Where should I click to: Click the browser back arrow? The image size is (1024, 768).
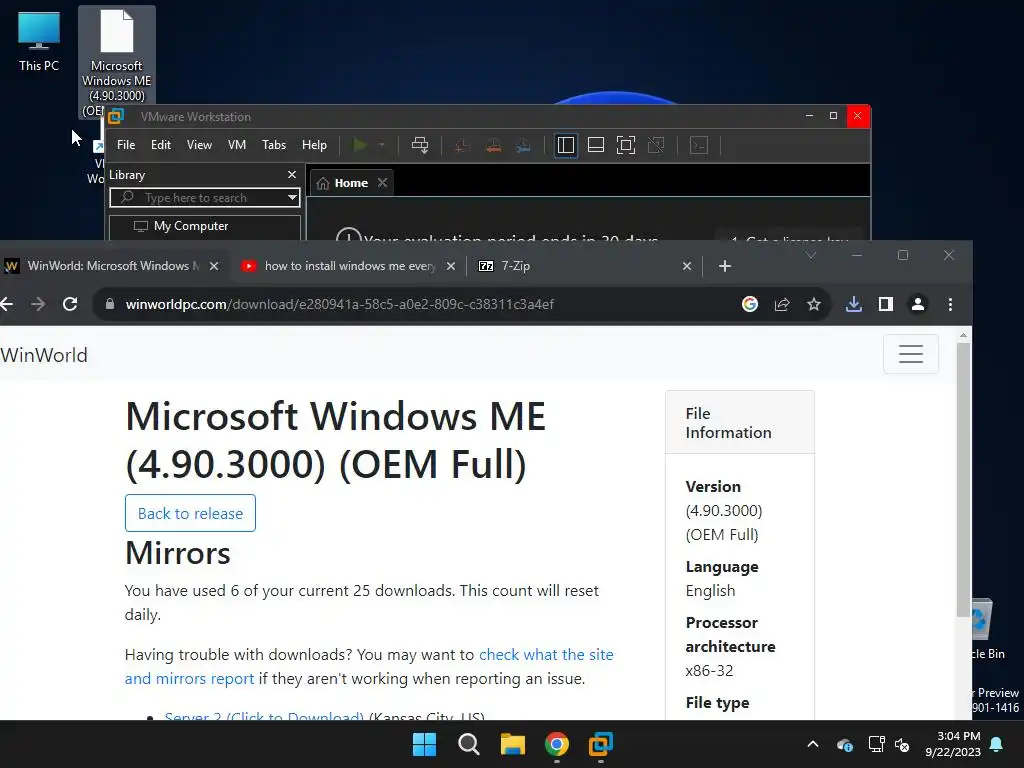[x=7, y=304]
